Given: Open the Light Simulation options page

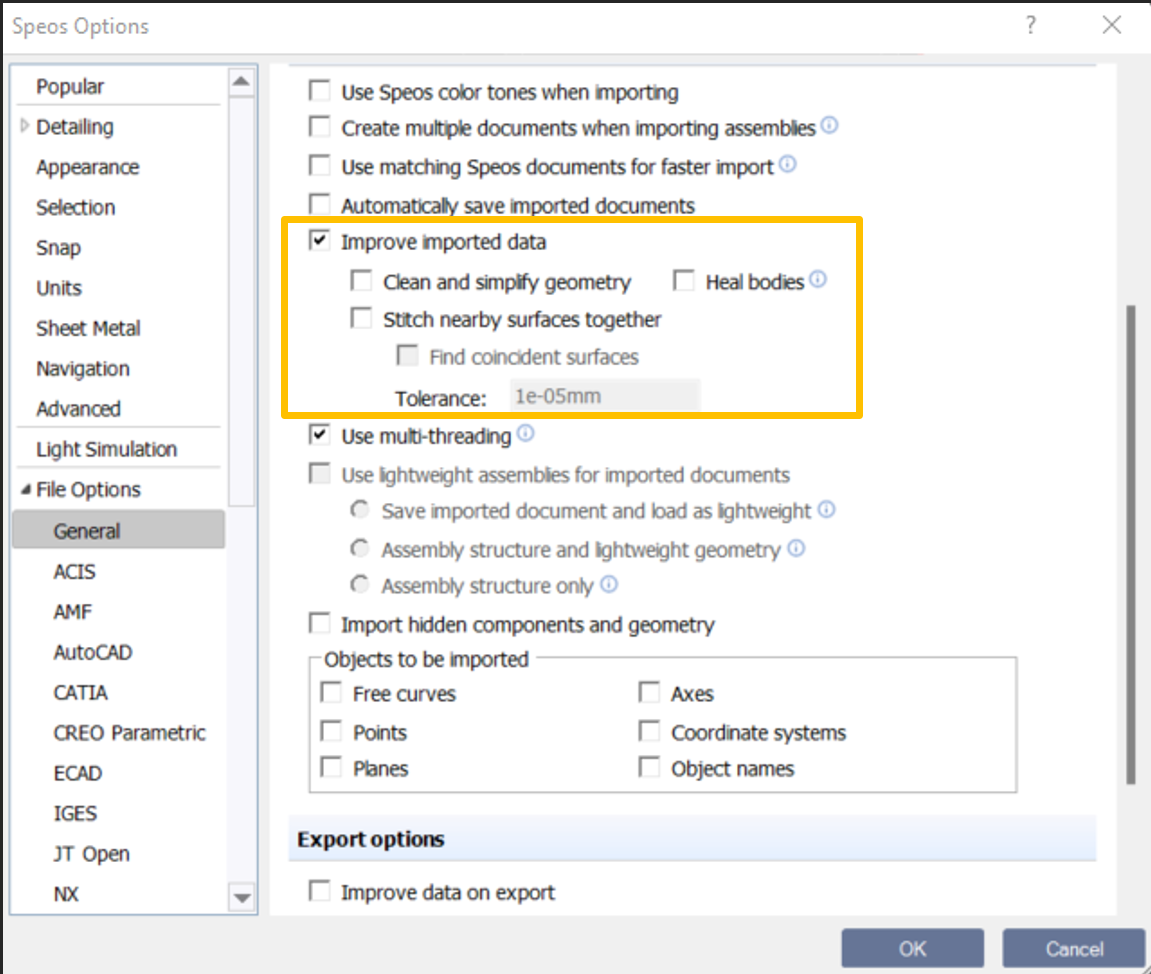Looking at the screenshot, I should [x=106, y=449].
